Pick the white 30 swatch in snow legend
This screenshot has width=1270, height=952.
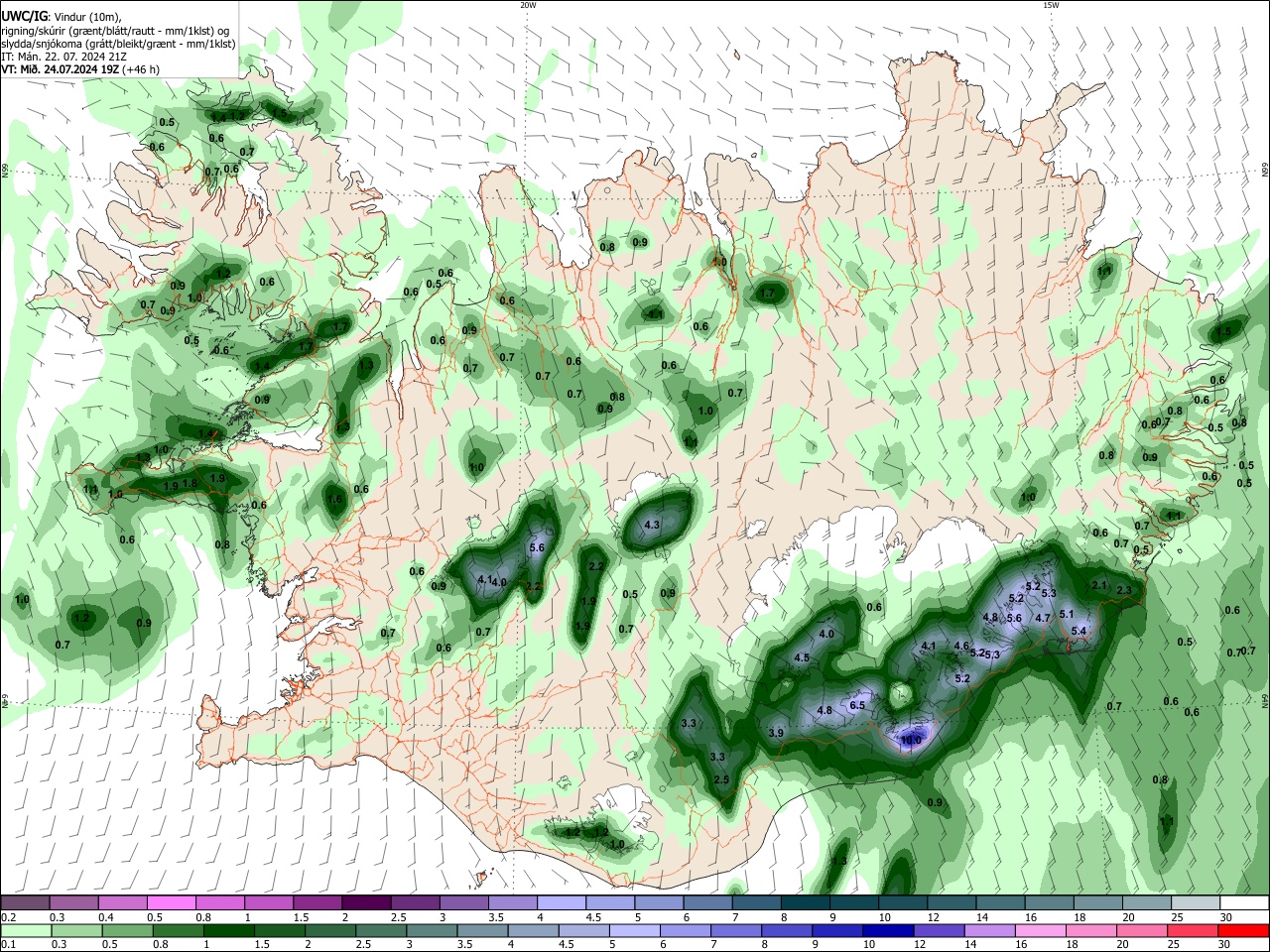pyautogui.click(x=1243, y=902)
